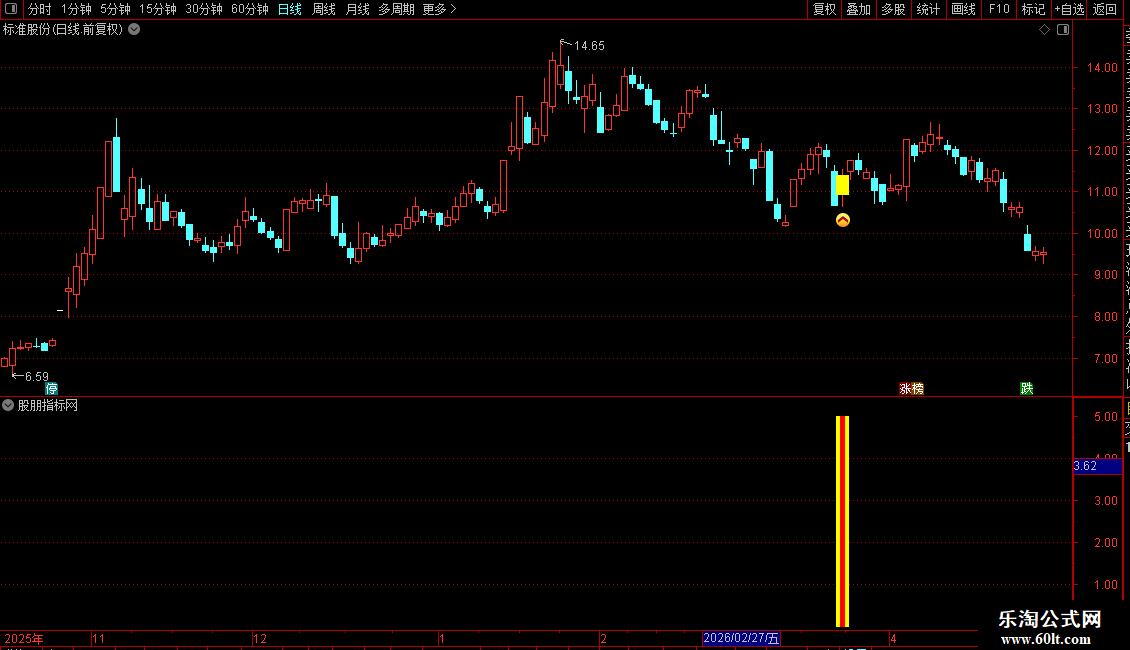Image resolution: width=1130 pixels, height=650 pixels.
Task: Click the 涨榜 marker badge
Action: click(912, 389)
